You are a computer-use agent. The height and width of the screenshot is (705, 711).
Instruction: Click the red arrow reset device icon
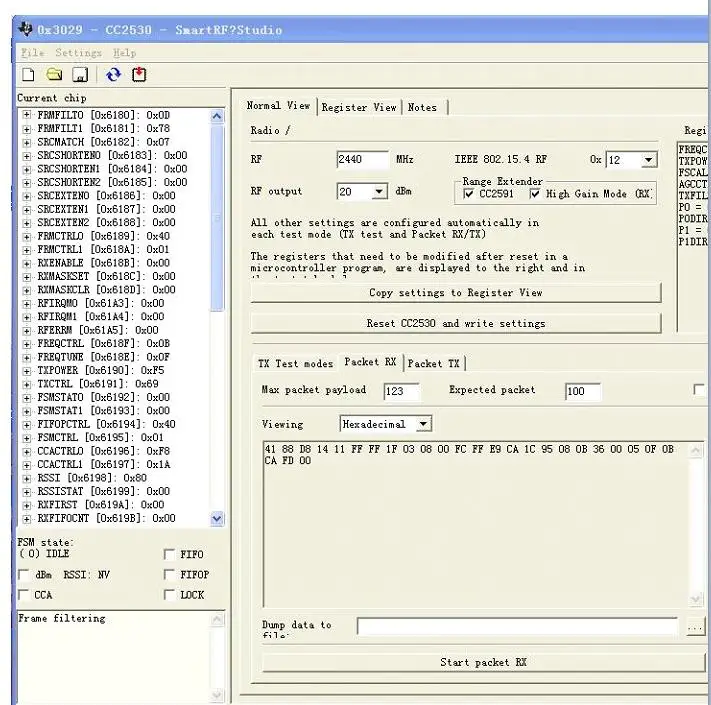(139, 74)
